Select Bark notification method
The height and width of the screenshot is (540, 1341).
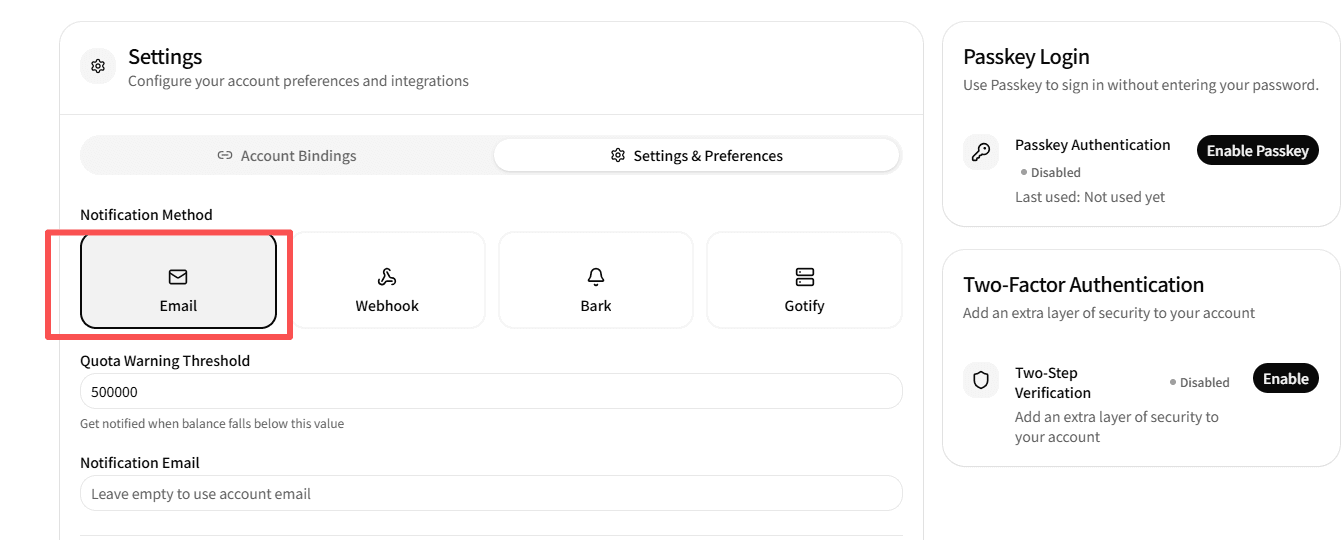point(596,281)
